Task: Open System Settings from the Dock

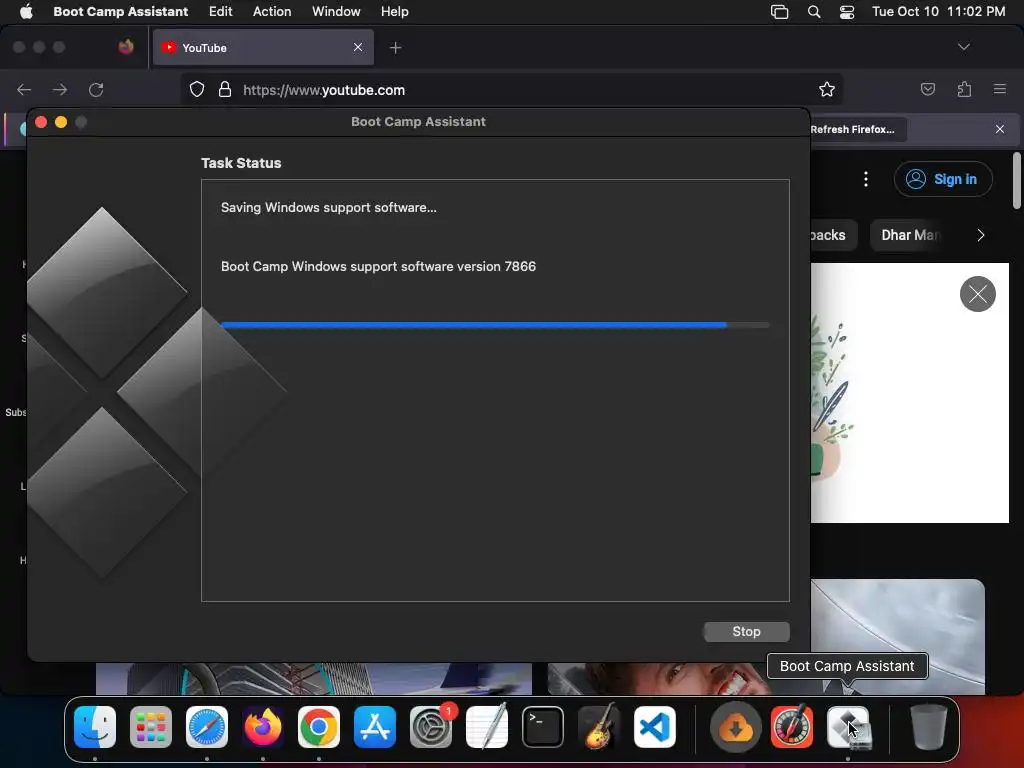Action: [x=431, y=727]
